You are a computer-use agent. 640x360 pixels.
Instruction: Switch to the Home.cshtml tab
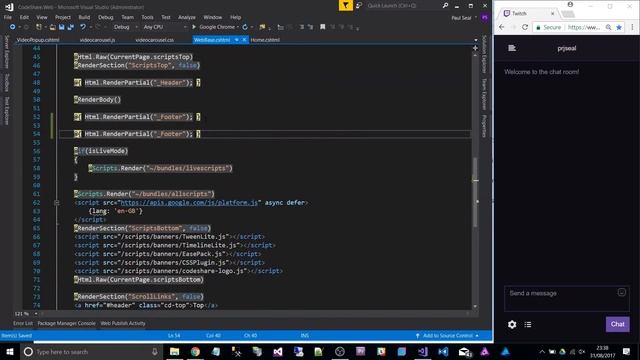coord(265,40)
